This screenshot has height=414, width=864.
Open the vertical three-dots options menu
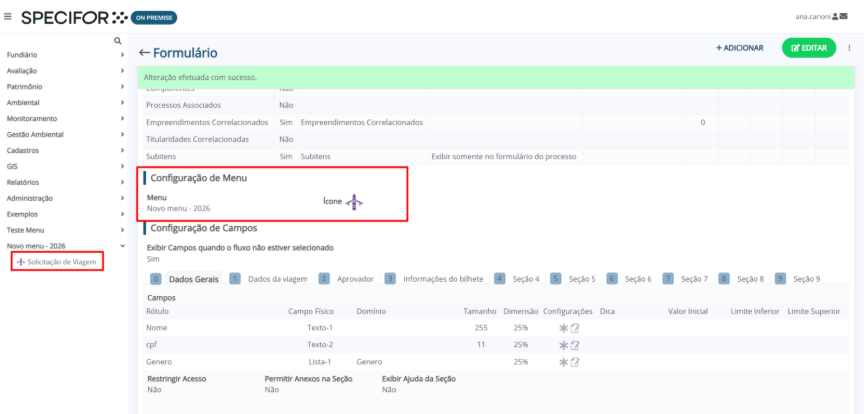coord(849,48)
